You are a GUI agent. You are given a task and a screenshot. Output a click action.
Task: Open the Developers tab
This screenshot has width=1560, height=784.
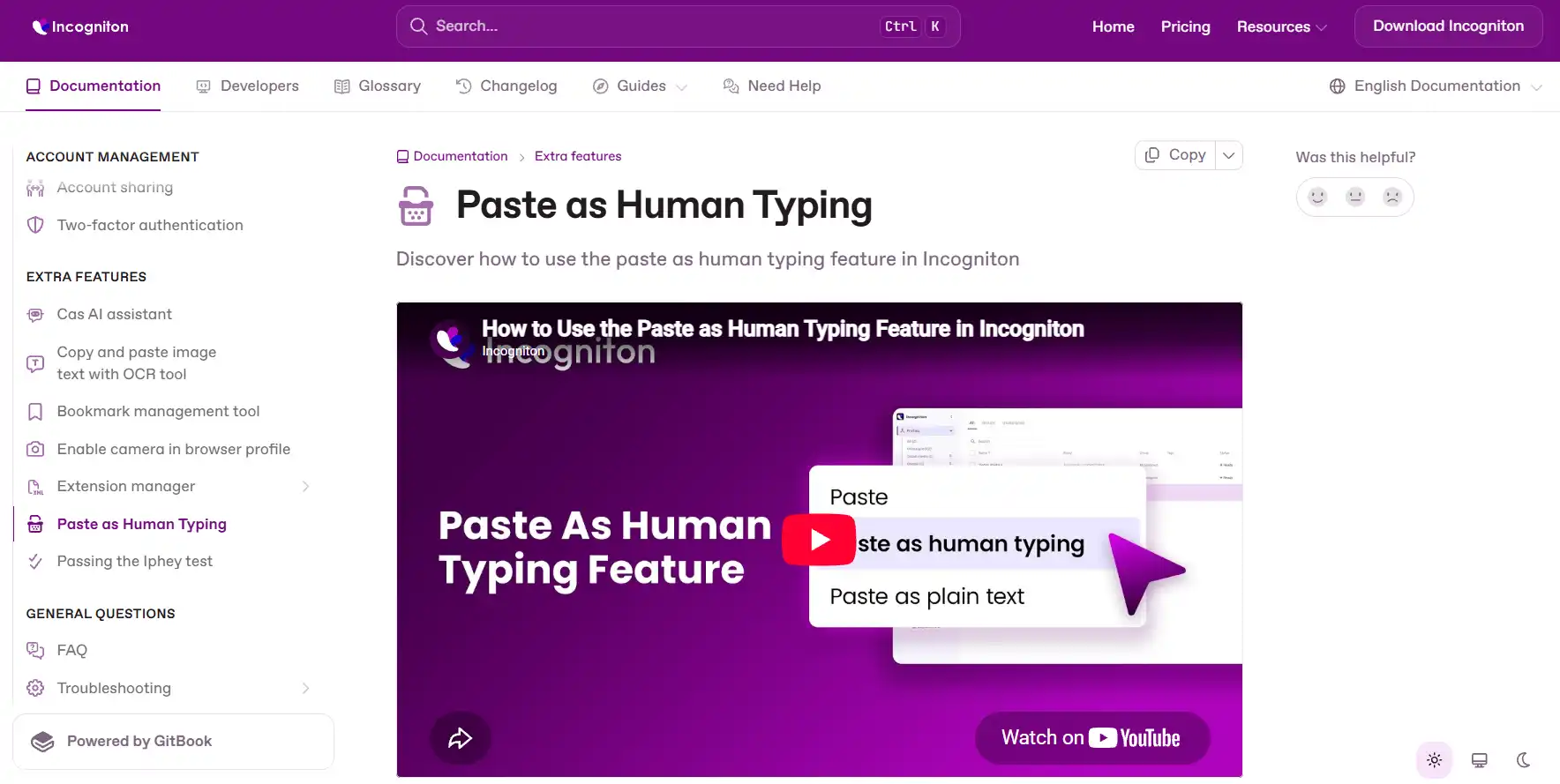tap(248, 86)
